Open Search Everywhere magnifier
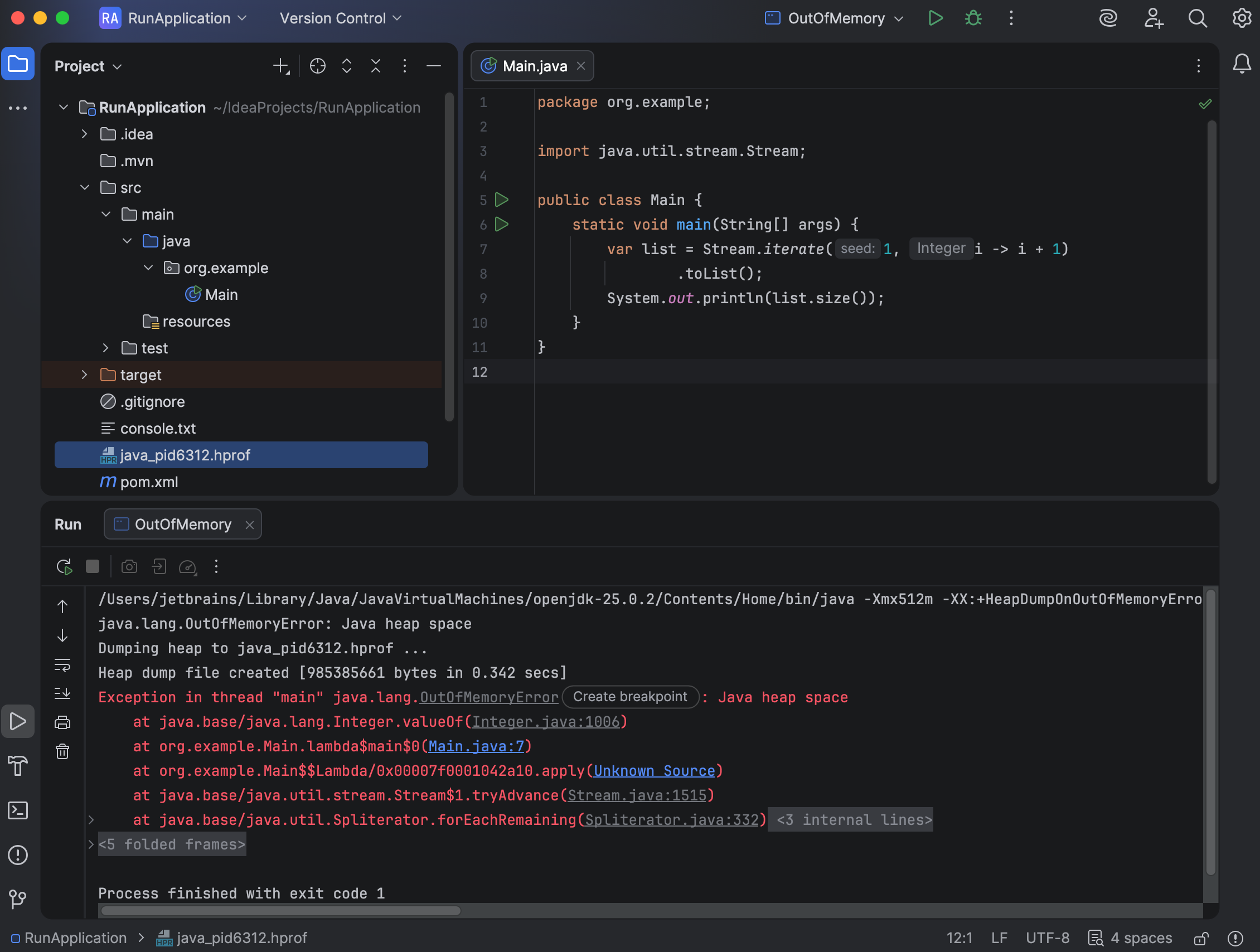 pos(1197,18)
